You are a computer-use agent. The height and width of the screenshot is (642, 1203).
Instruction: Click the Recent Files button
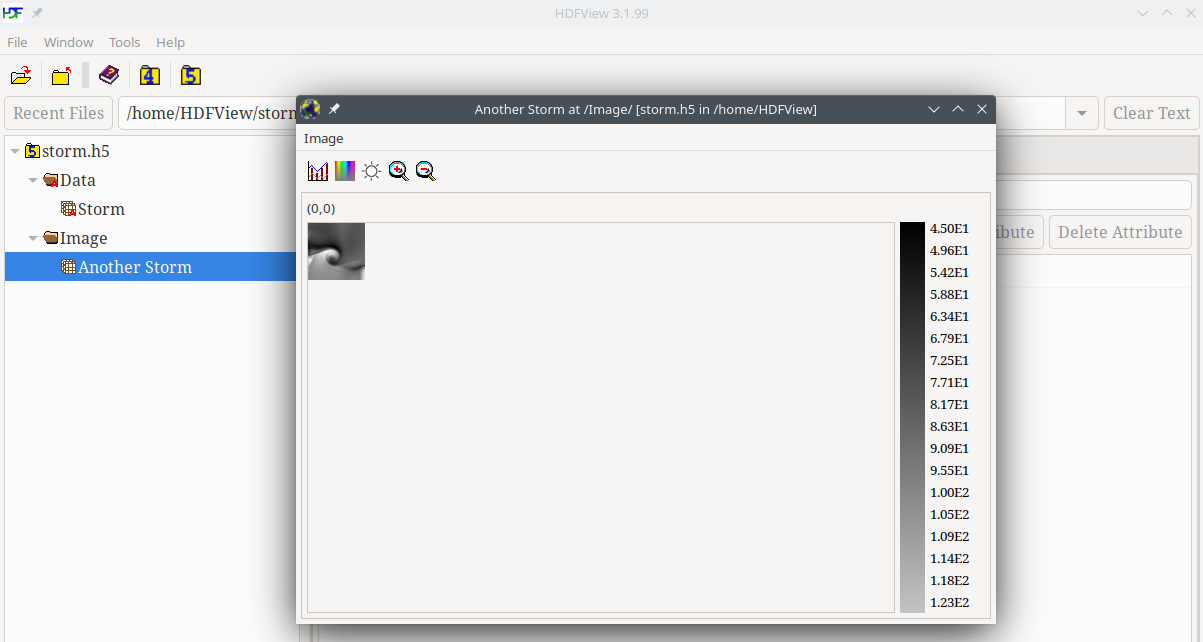(59, 113)
